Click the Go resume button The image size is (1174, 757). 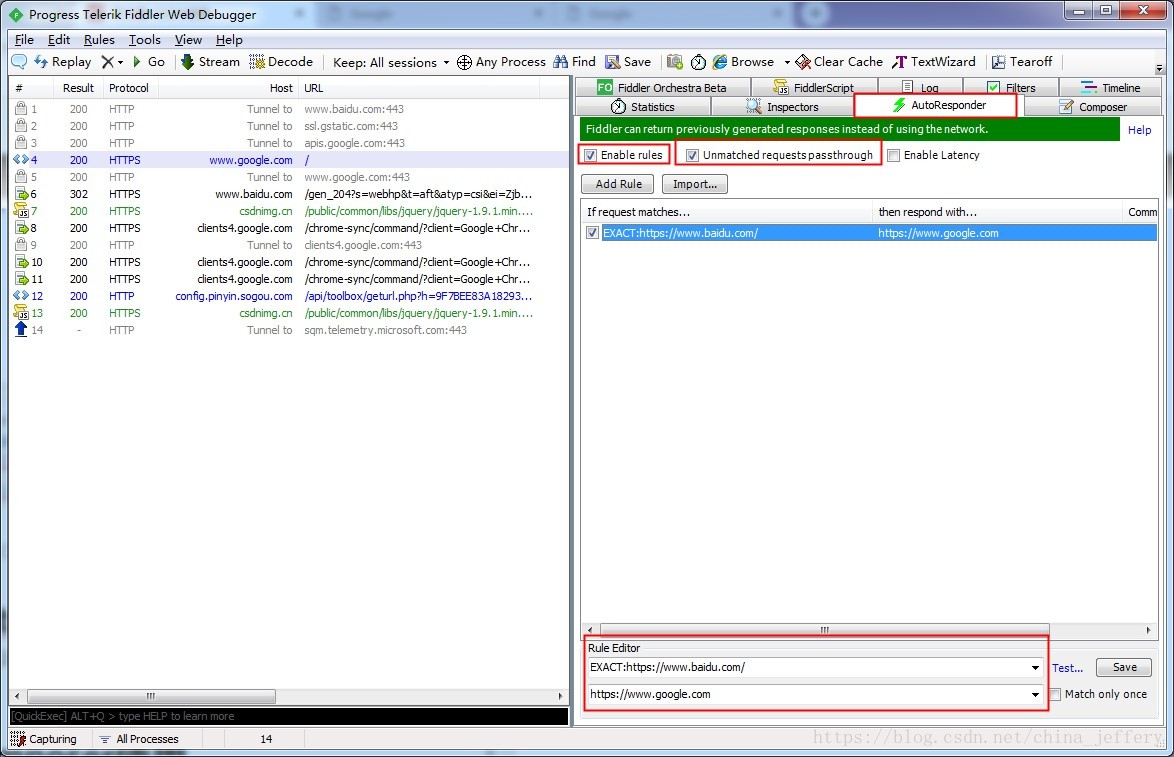[x=148, y=61]
